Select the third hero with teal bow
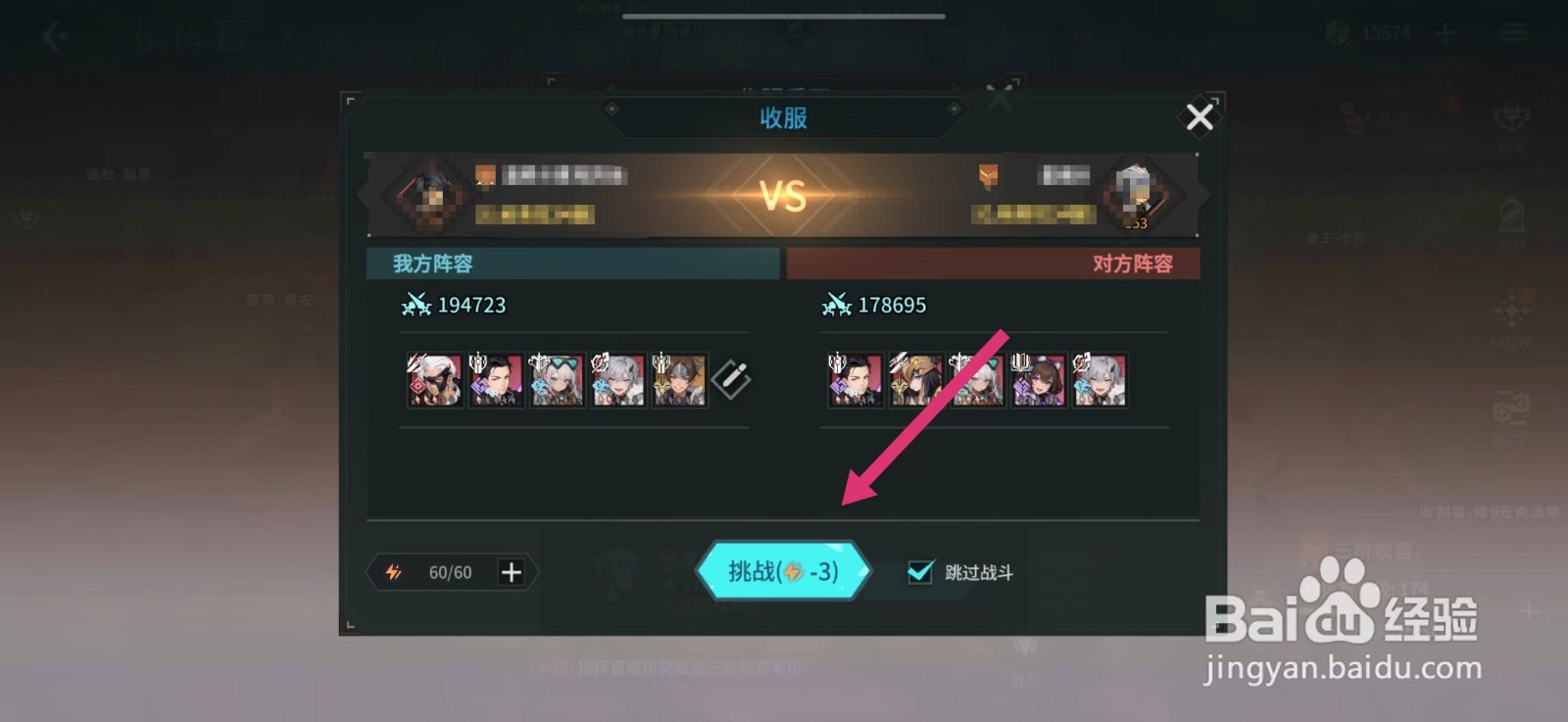Screen dimensions: 1568x722 pos(557,380)
